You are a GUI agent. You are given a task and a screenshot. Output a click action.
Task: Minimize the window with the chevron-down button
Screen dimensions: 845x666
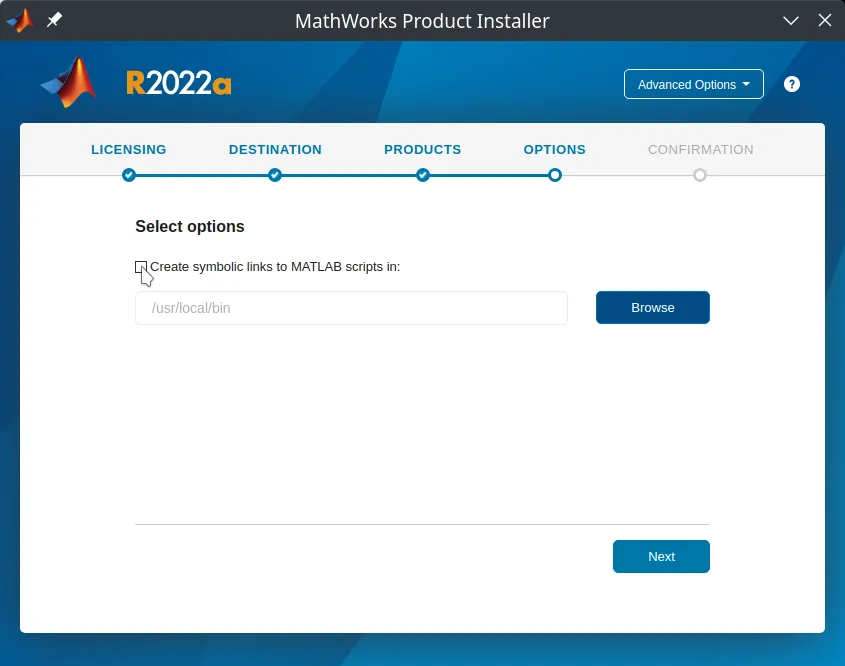coord(791,20)
